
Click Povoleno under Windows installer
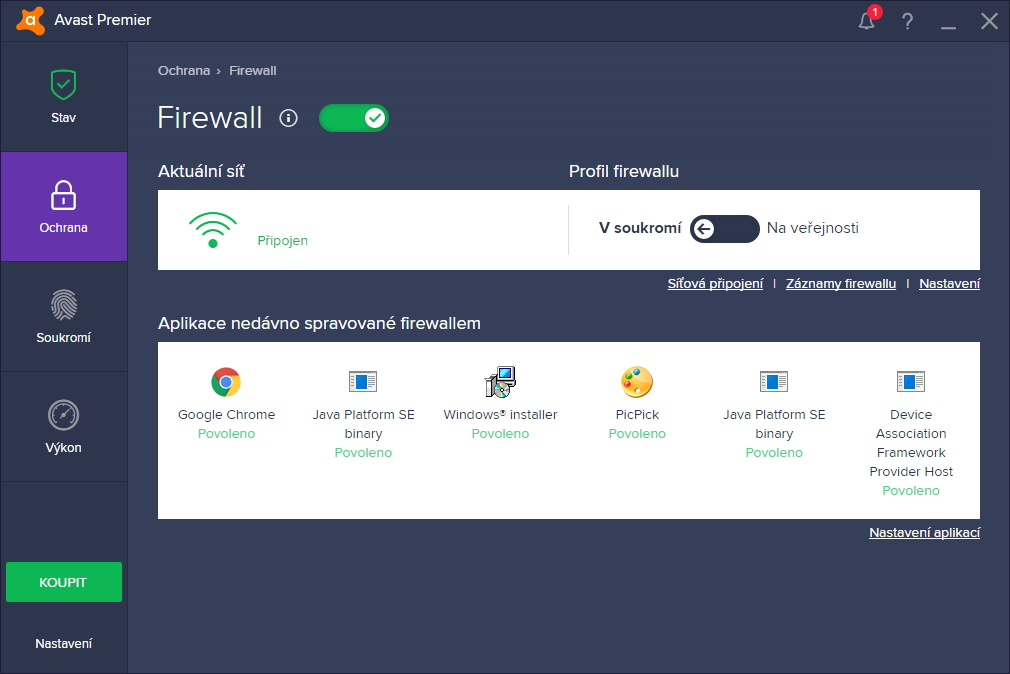pos(500,434)
